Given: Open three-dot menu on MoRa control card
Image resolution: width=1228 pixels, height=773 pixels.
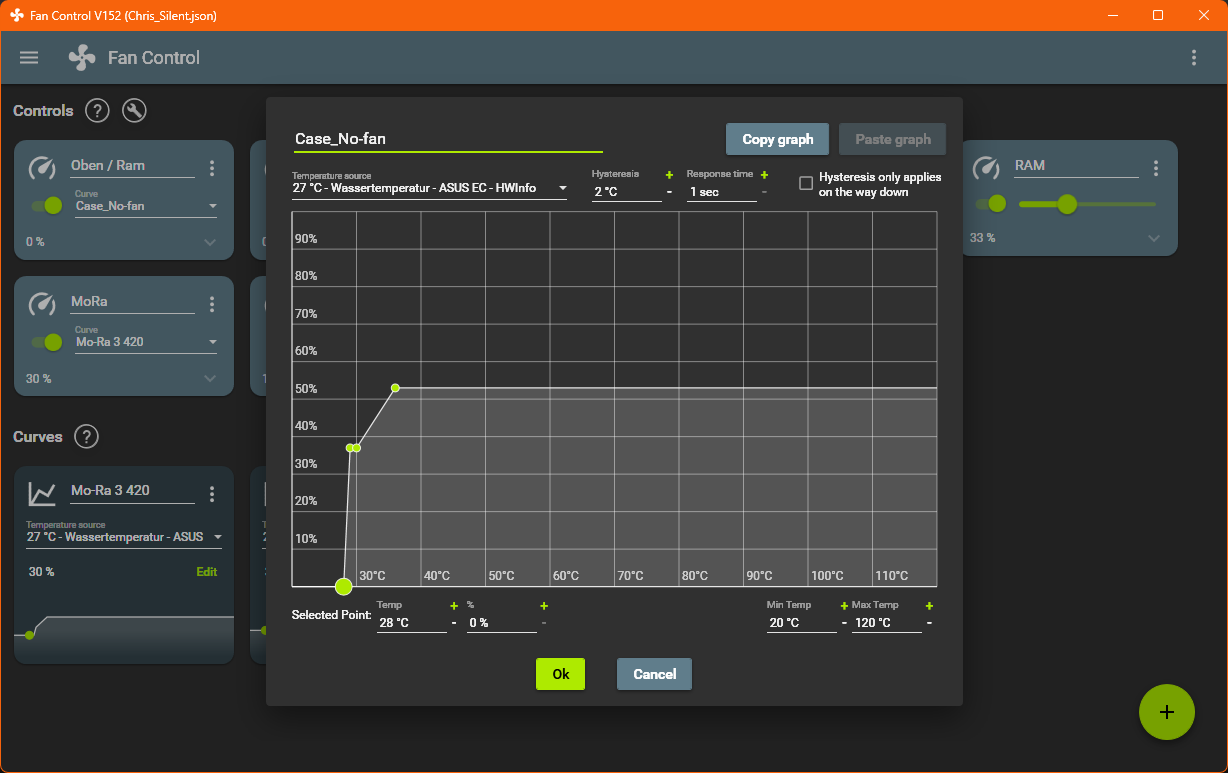Looking at the screenshot, I should point(212,304).
